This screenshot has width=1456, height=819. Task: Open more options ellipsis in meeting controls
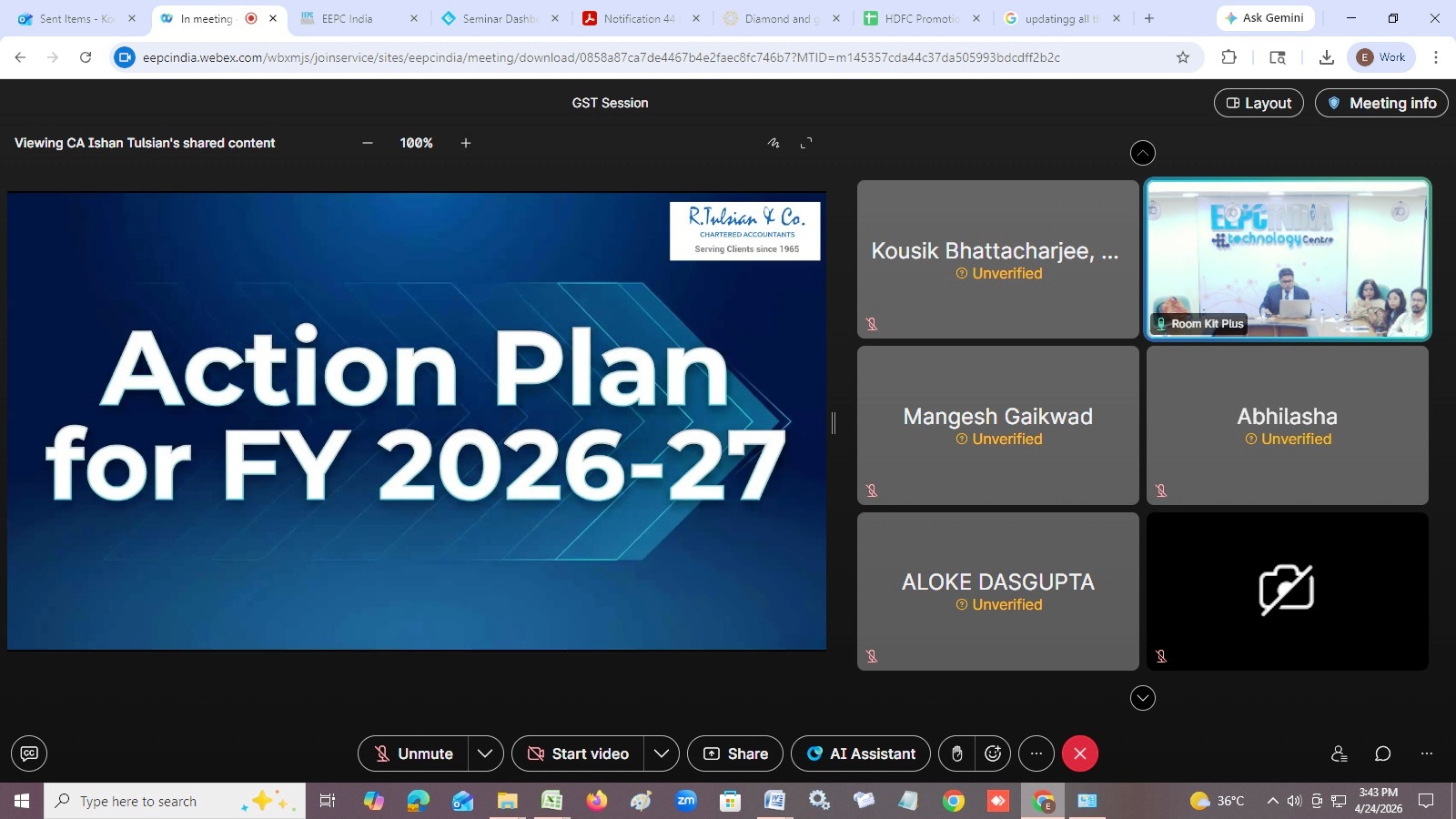[1036, 753]
